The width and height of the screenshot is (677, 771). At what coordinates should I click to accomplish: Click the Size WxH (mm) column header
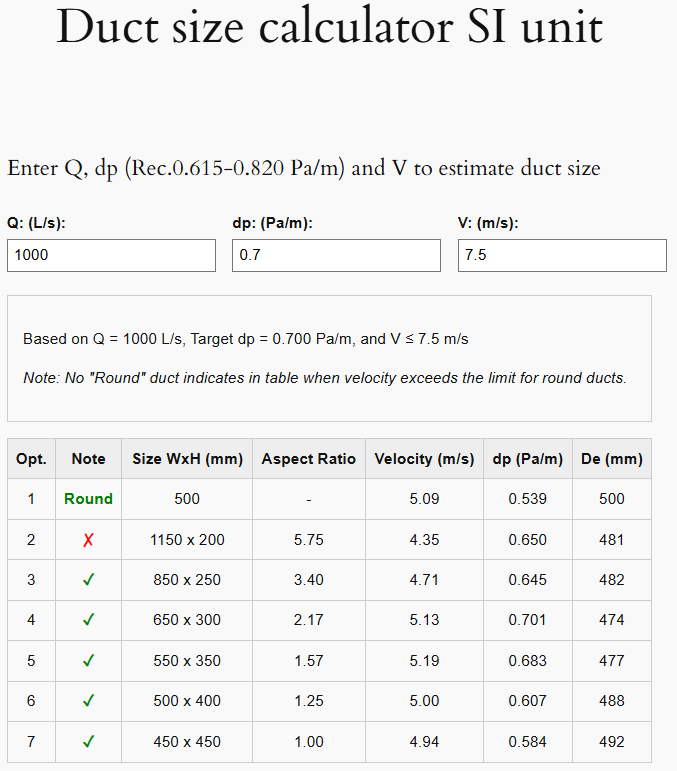click(x=187, y=459)
